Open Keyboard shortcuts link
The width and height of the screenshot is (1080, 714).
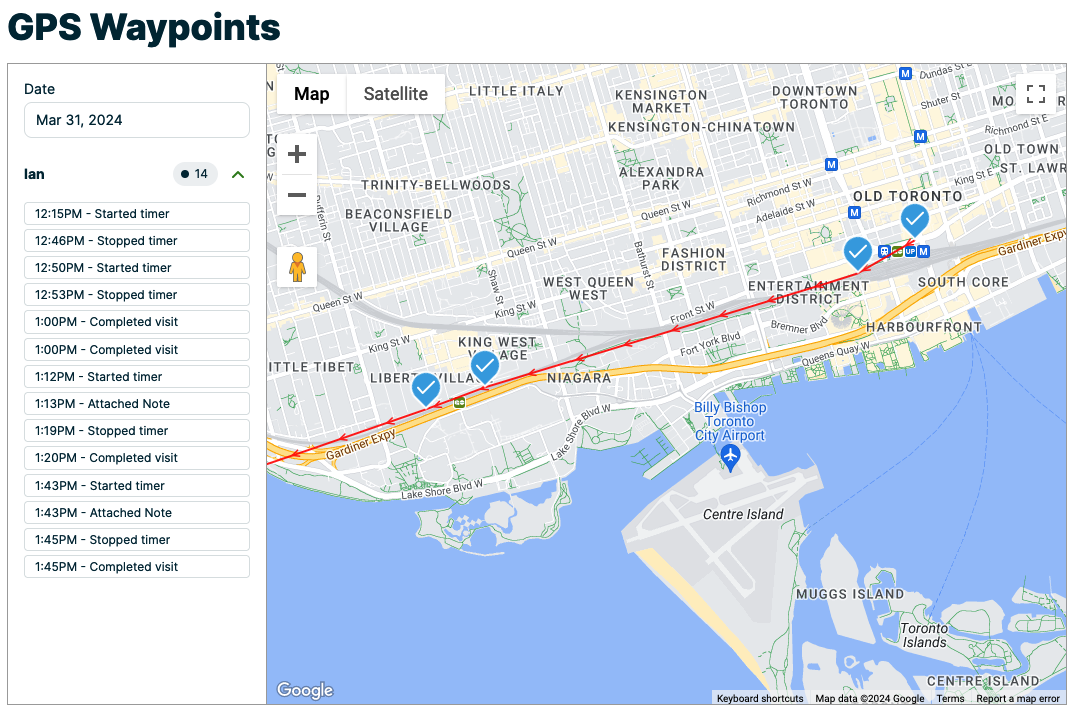coord(758,698)
